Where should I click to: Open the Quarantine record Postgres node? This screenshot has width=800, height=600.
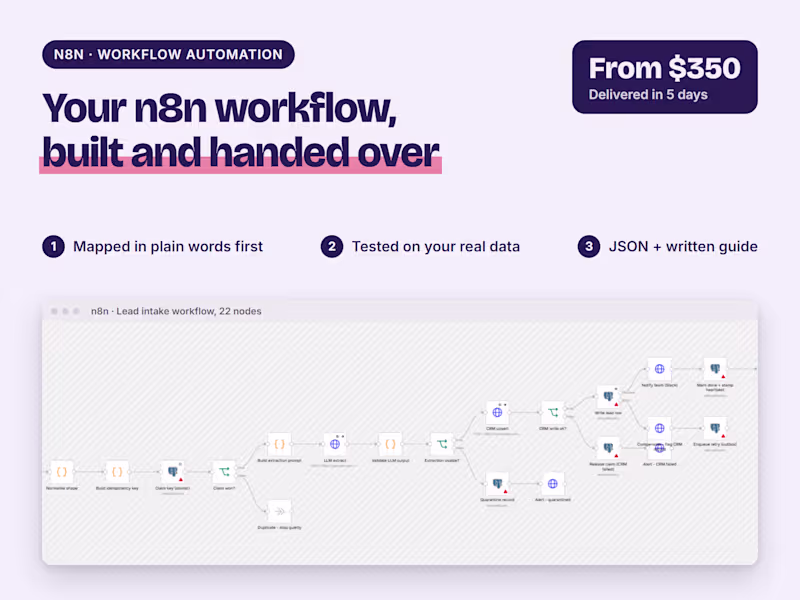click(x=497, y=484)
